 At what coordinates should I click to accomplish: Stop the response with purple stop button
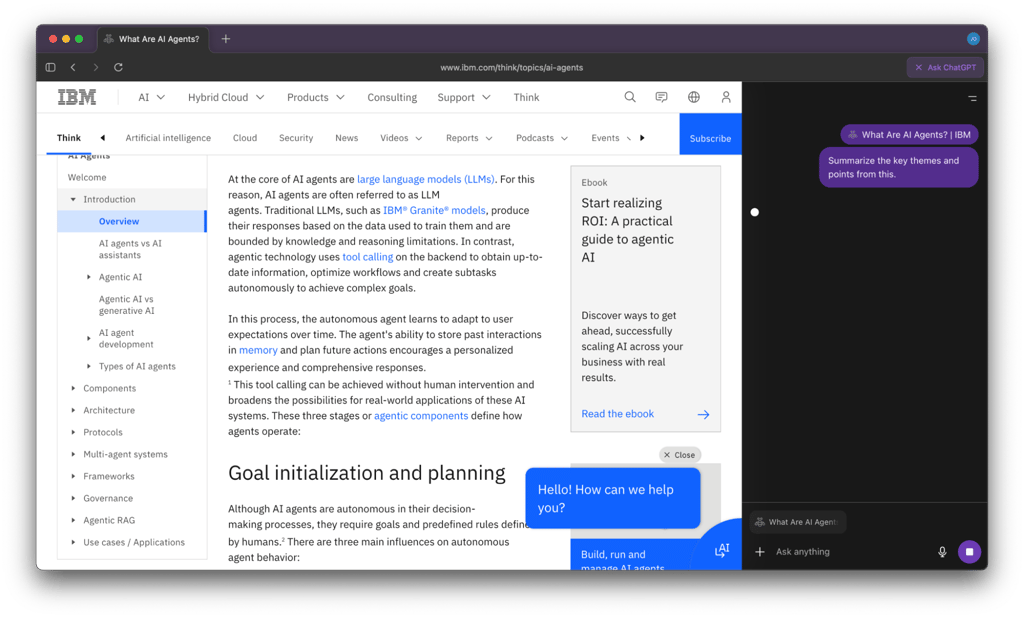coord(969,552)
